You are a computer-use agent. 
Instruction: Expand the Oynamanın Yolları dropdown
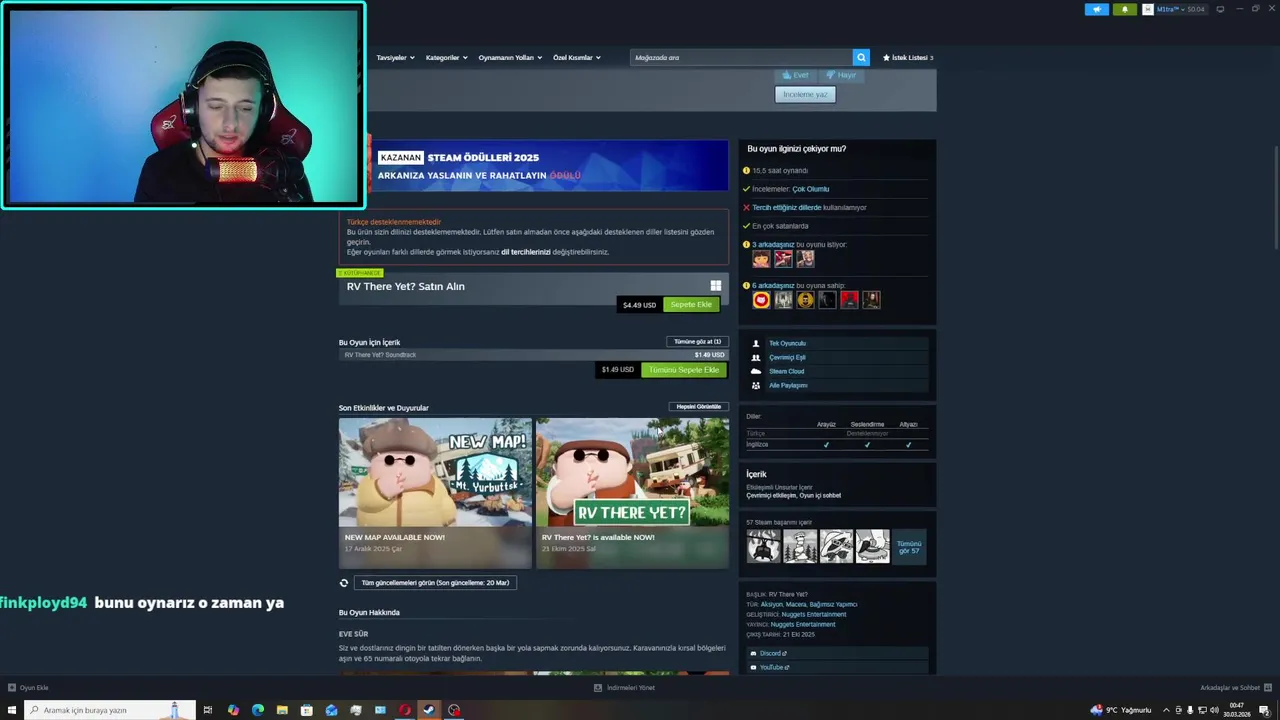click(x=510, y=57)
